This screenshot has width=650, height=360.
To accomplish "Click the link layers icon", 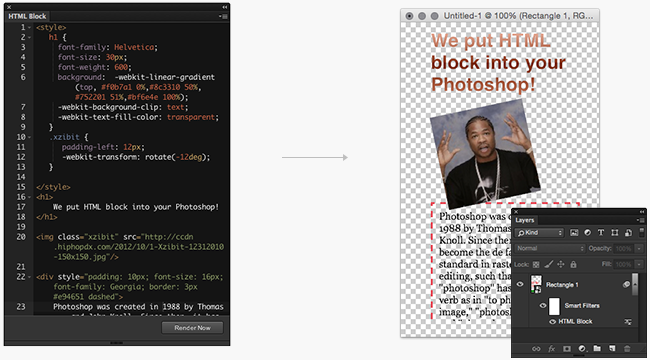I will pos(536,349).
